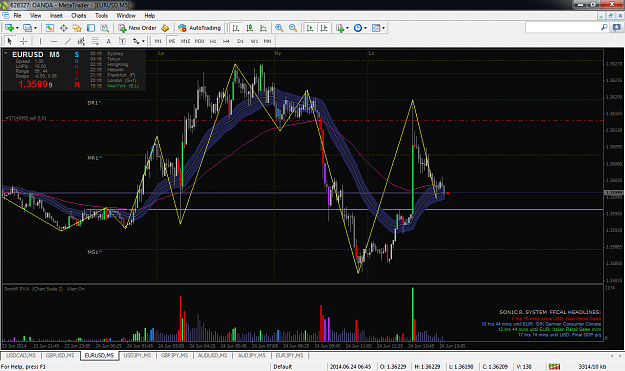The width and height of the screenshot is (625, 371).
Task: Open the Charts menu
Action: [79, 16]
